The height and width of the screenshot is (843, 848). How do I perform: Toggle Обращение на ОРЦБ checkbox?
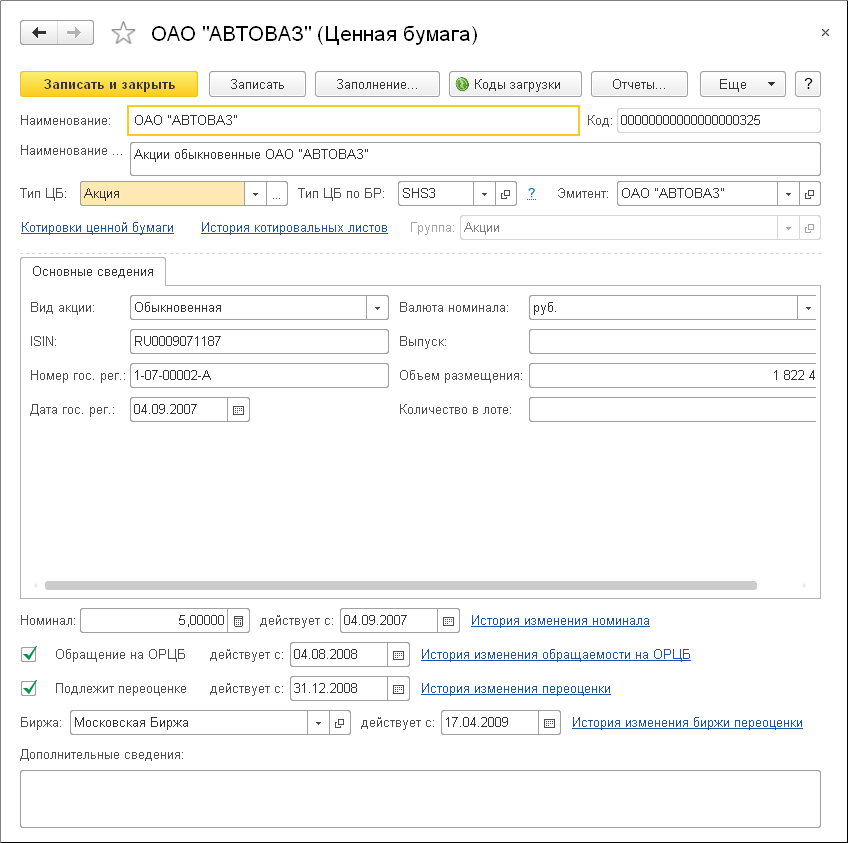click(29, 654)
